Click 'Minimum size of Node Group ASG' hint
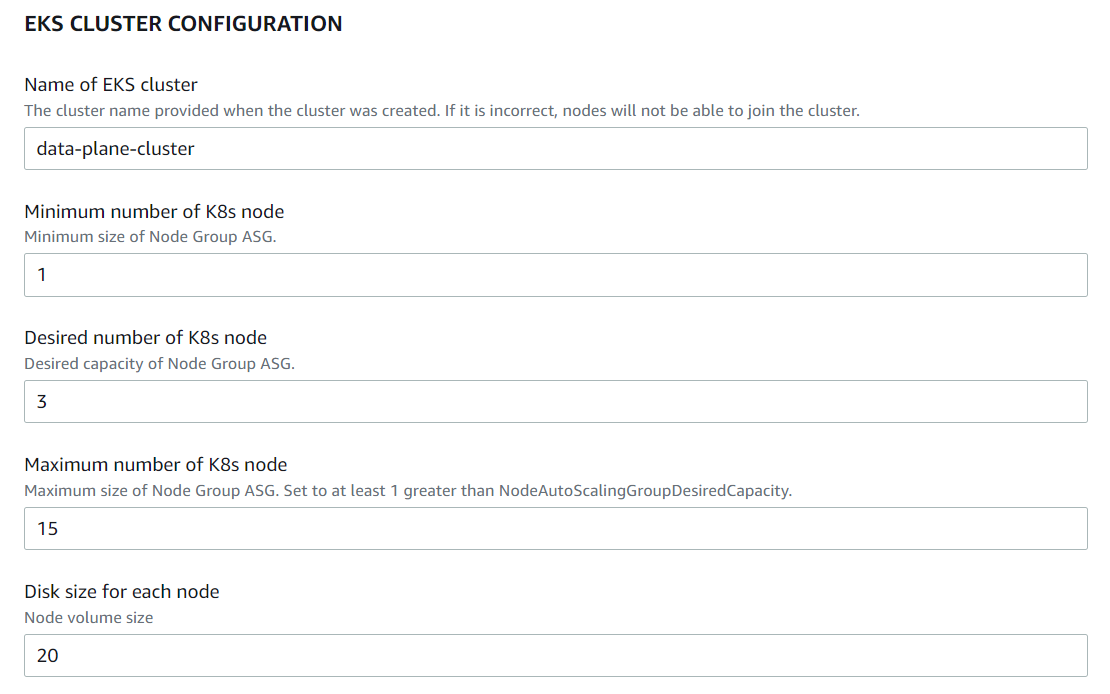 click(x=150, y=237)
